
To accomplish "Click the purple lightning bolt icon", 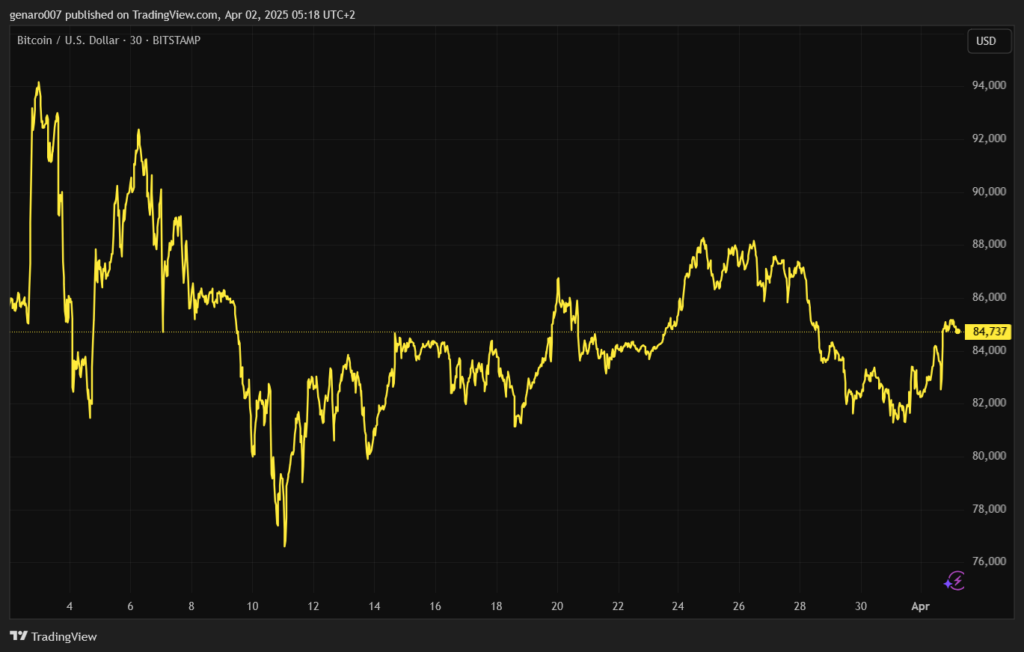I will tap(954, 581).
